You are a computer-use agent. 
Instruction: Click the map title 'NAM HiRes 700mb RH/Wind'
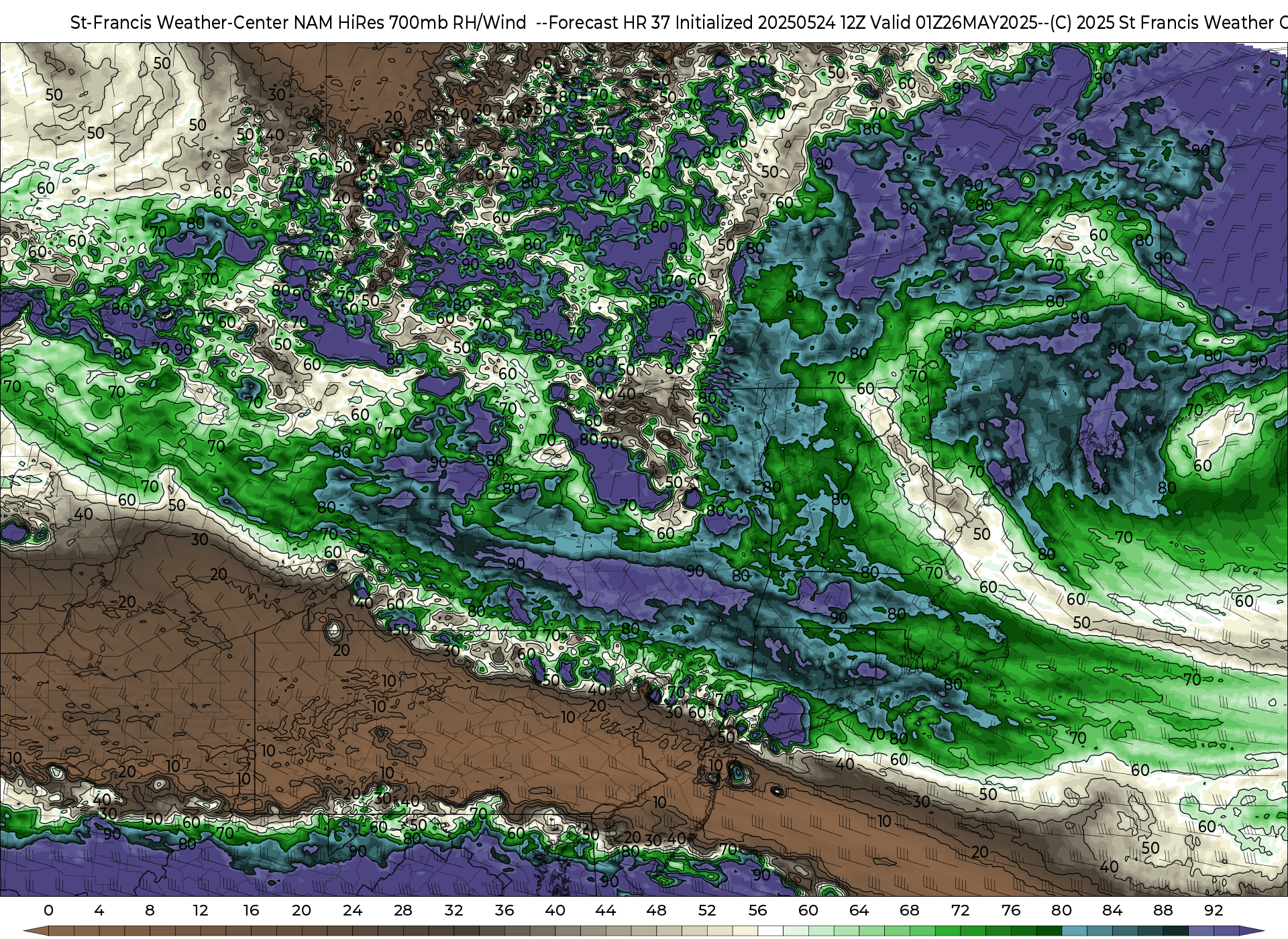(410, 23)
